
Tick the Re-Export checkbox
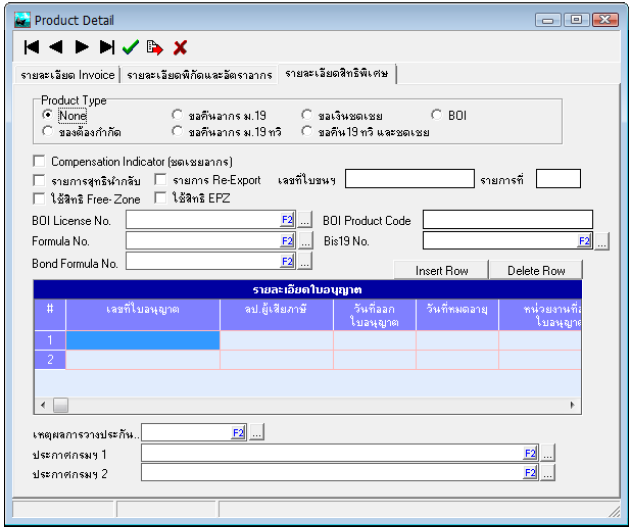point(161,180)
